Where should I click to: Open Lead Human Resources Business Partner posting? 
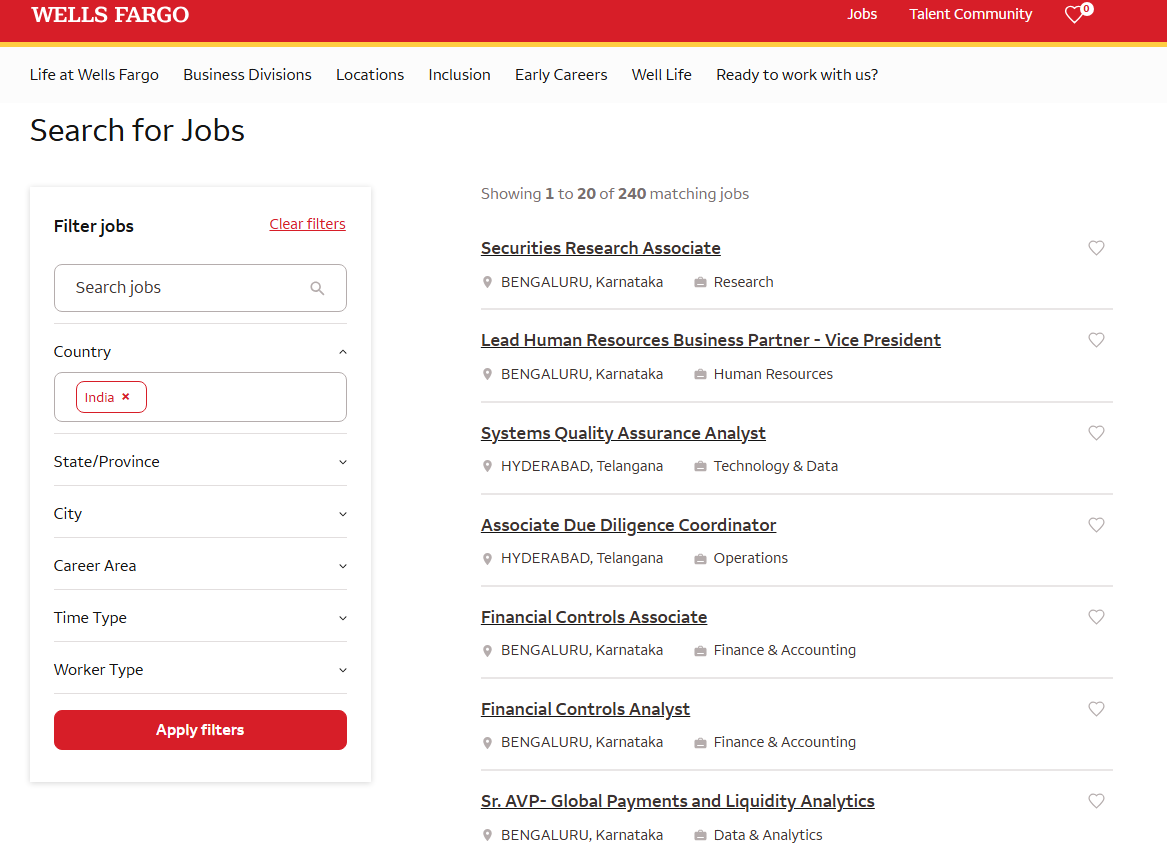(x=711, y=340)
